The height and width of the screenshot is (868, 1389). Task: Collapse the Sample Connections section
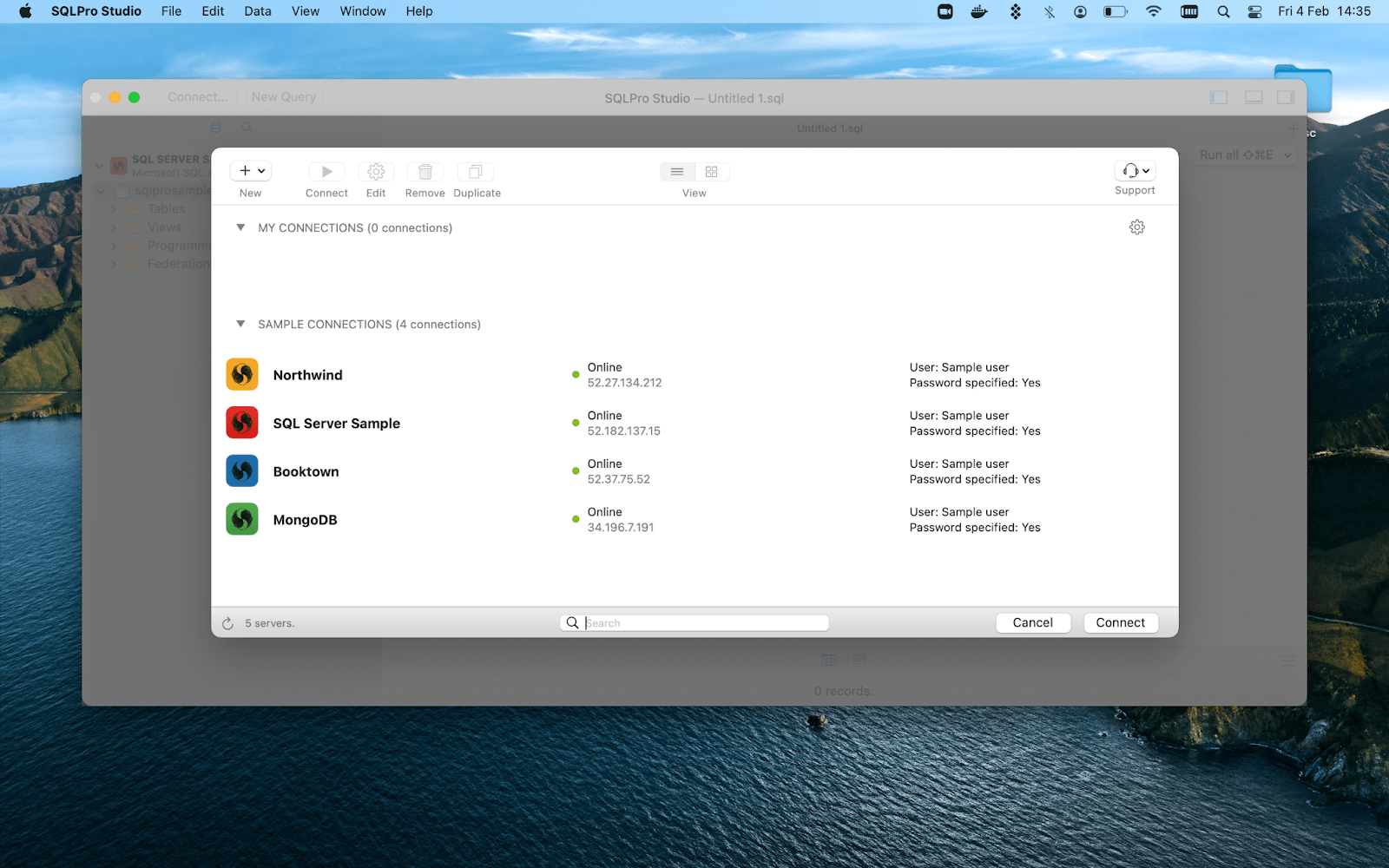click(x=240, y=324)
